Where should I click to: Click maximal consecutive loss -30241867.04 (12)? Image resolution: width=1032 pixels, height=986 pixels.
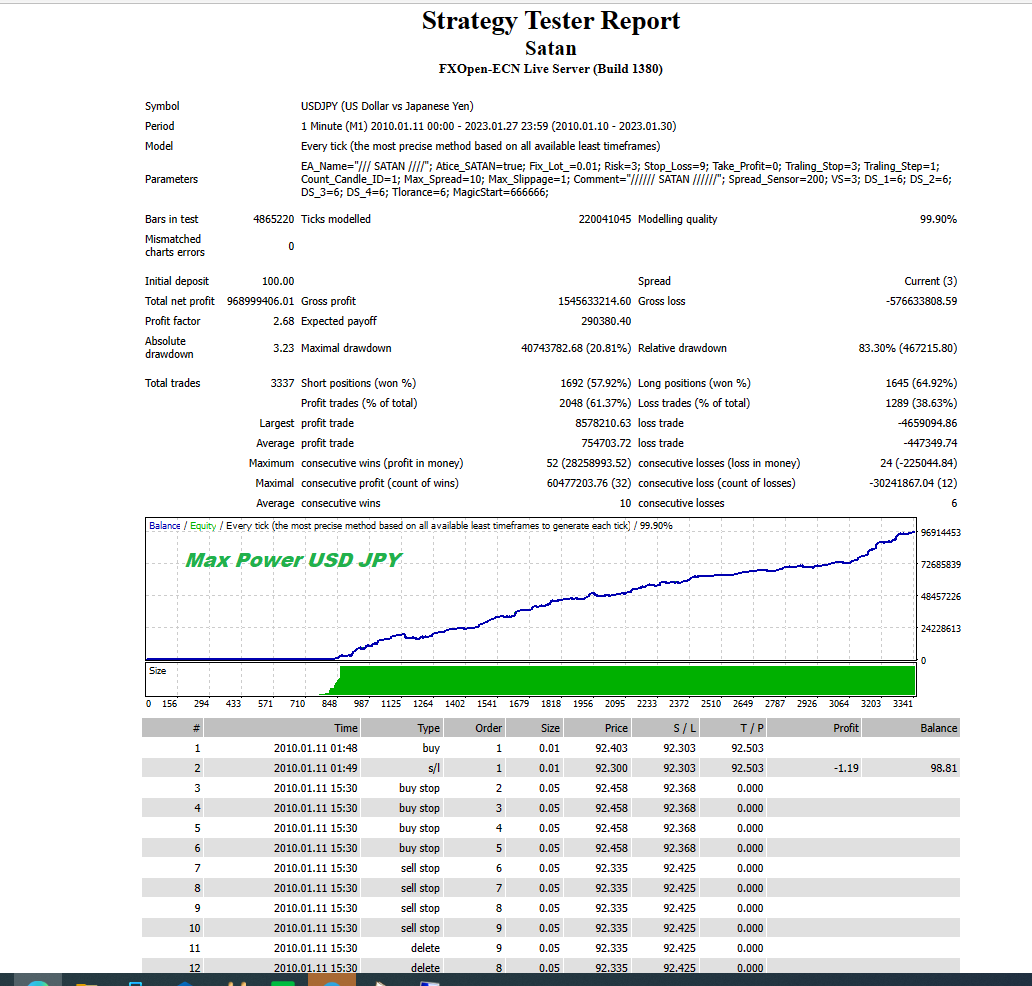tap(914, 483)
